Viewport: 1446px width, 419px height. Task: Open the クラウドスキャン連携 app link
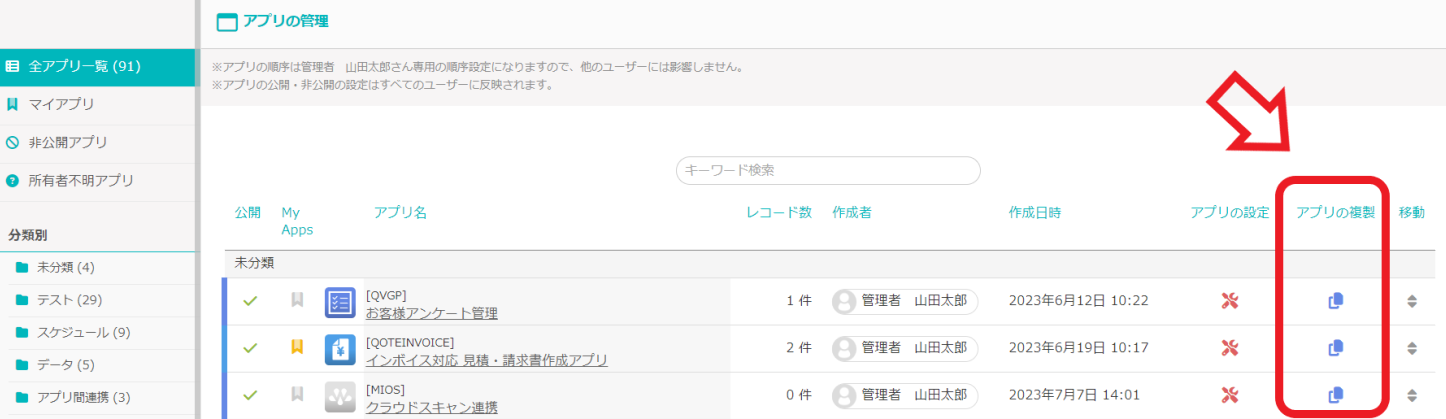[431, 407]
